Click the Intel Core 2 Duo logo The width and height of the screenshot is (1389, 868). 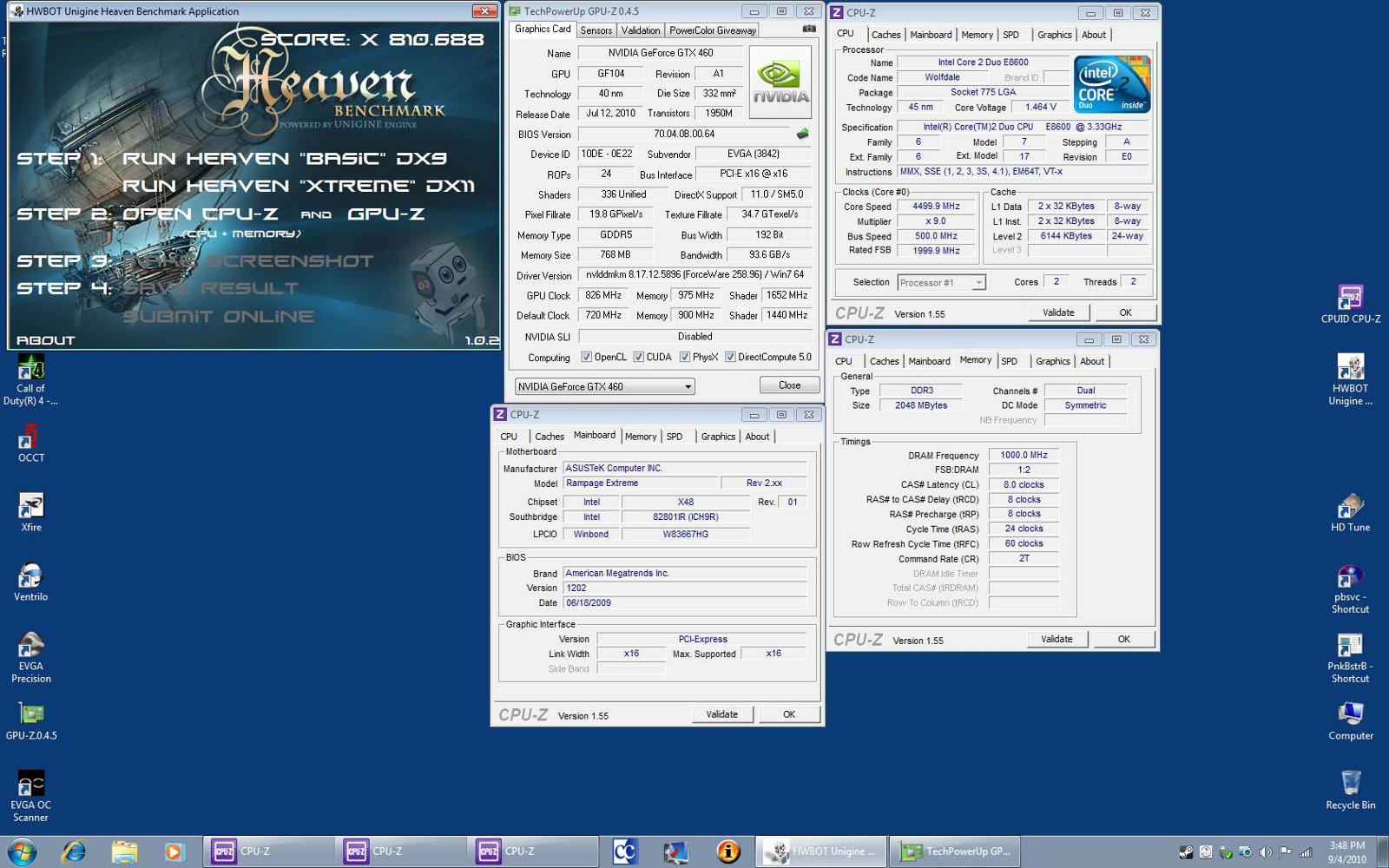point(1112,84)
